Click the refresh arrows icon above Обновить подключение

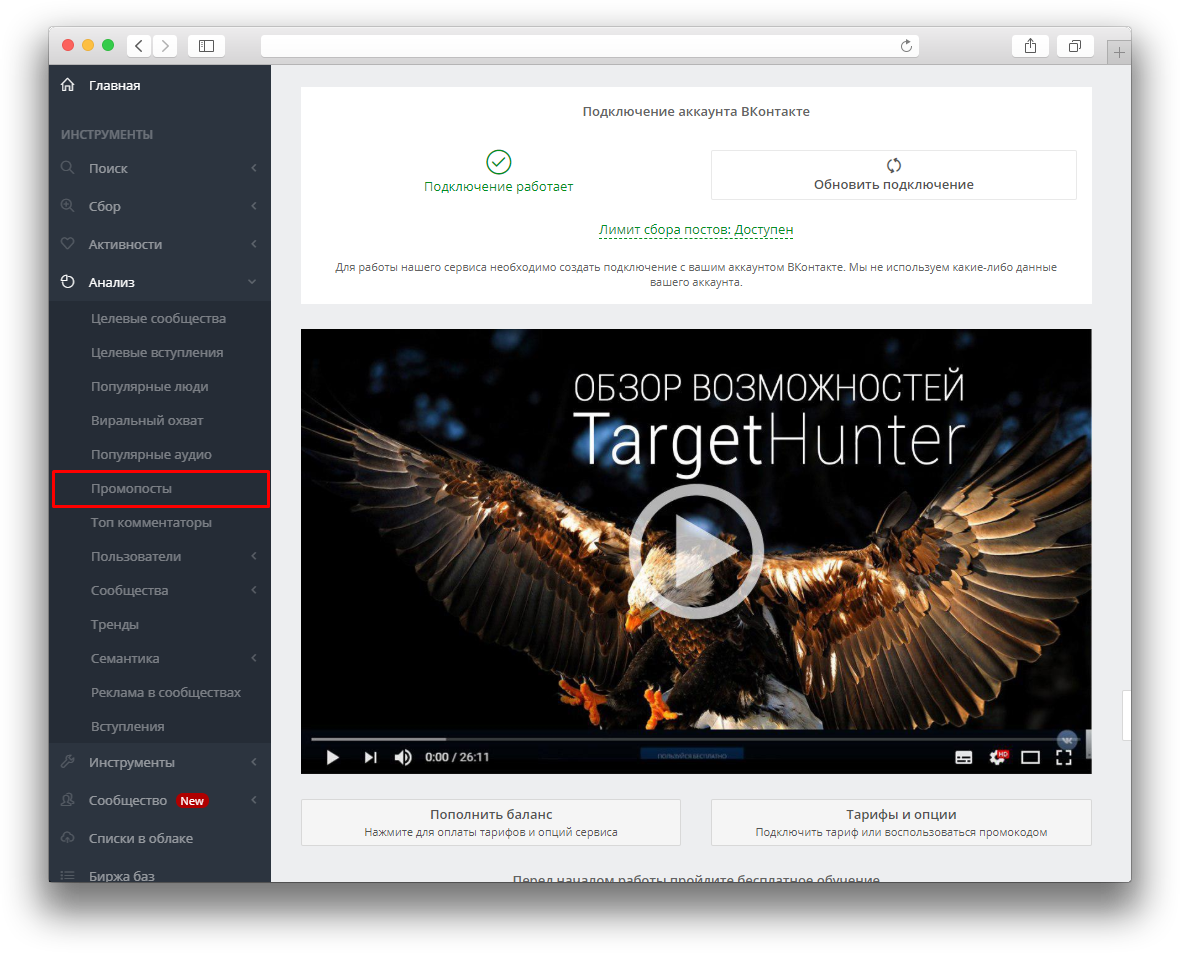coord(893,165)
